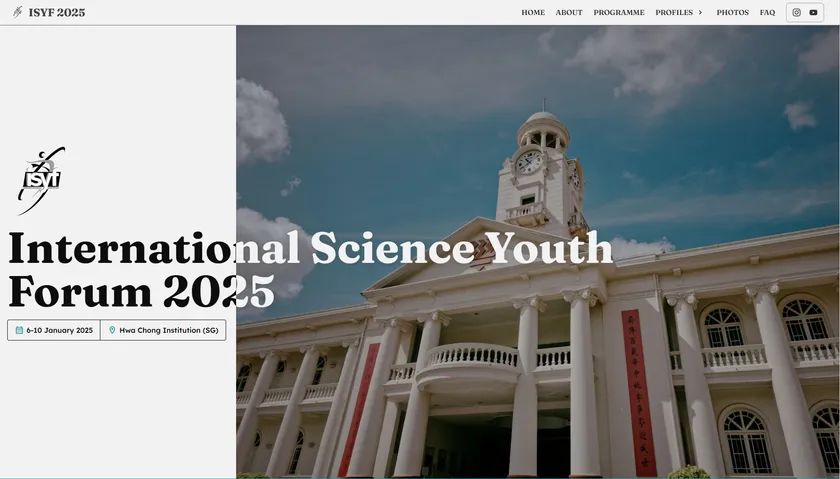Click the large ISYF emblem above the heading
Viewport: 840px width, 479px height.
[41, 180]
